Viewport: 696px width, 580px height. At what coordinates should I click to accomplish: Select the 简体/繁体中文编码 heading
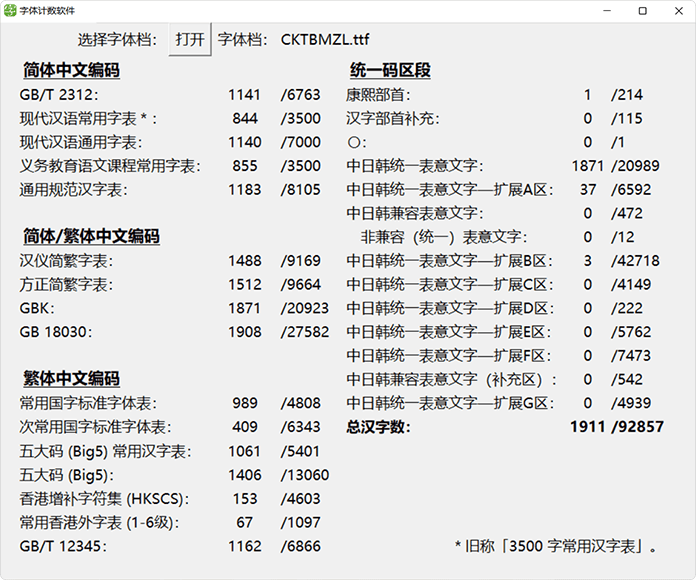91,237
